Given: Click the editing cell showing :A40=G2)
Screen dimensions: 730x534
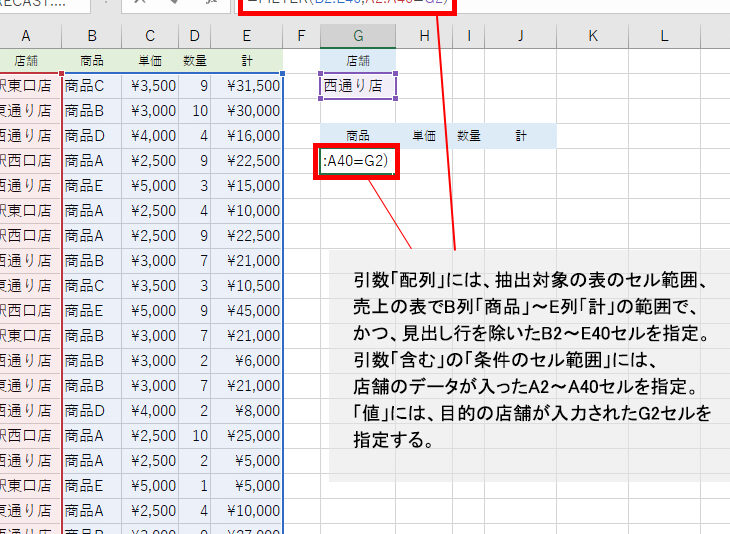Looking at the screenshot, I should 356,161.
